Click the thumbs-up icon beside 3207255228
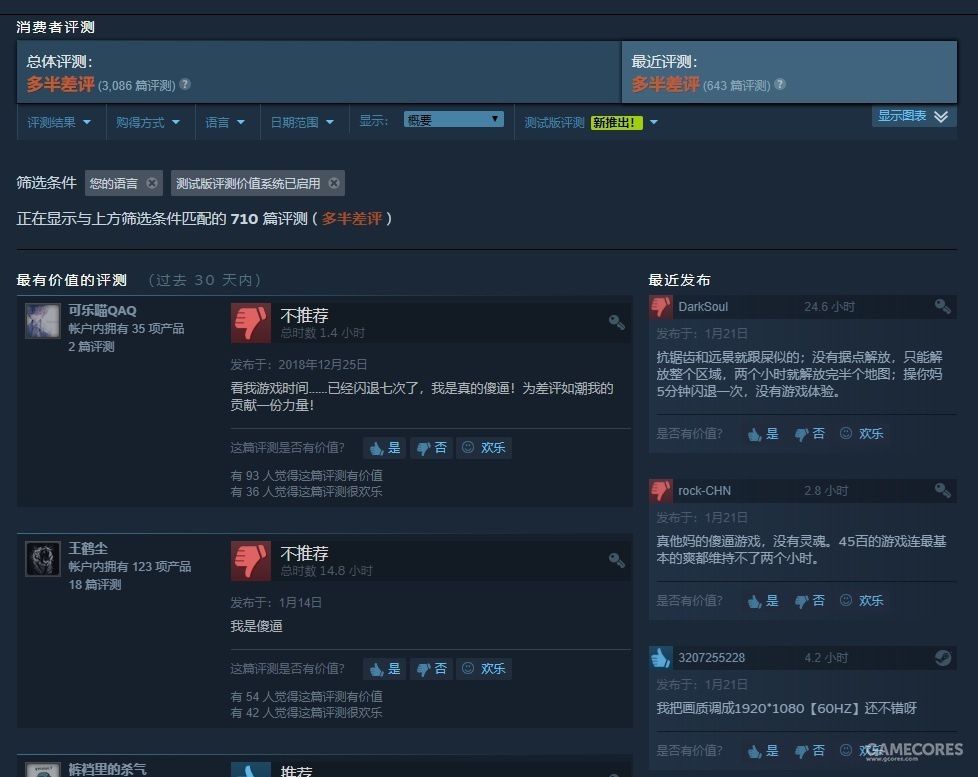 (661, 658)
